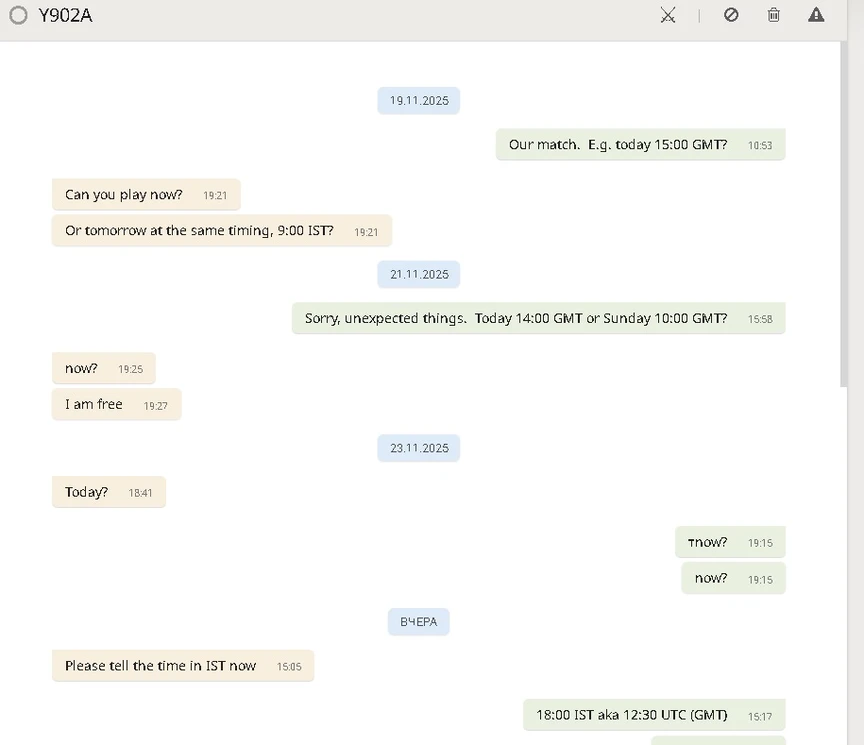Viewport: 864px width, 745px height.
Task: Click the 19.11.2025 date divider
Action: click(419, 100)
